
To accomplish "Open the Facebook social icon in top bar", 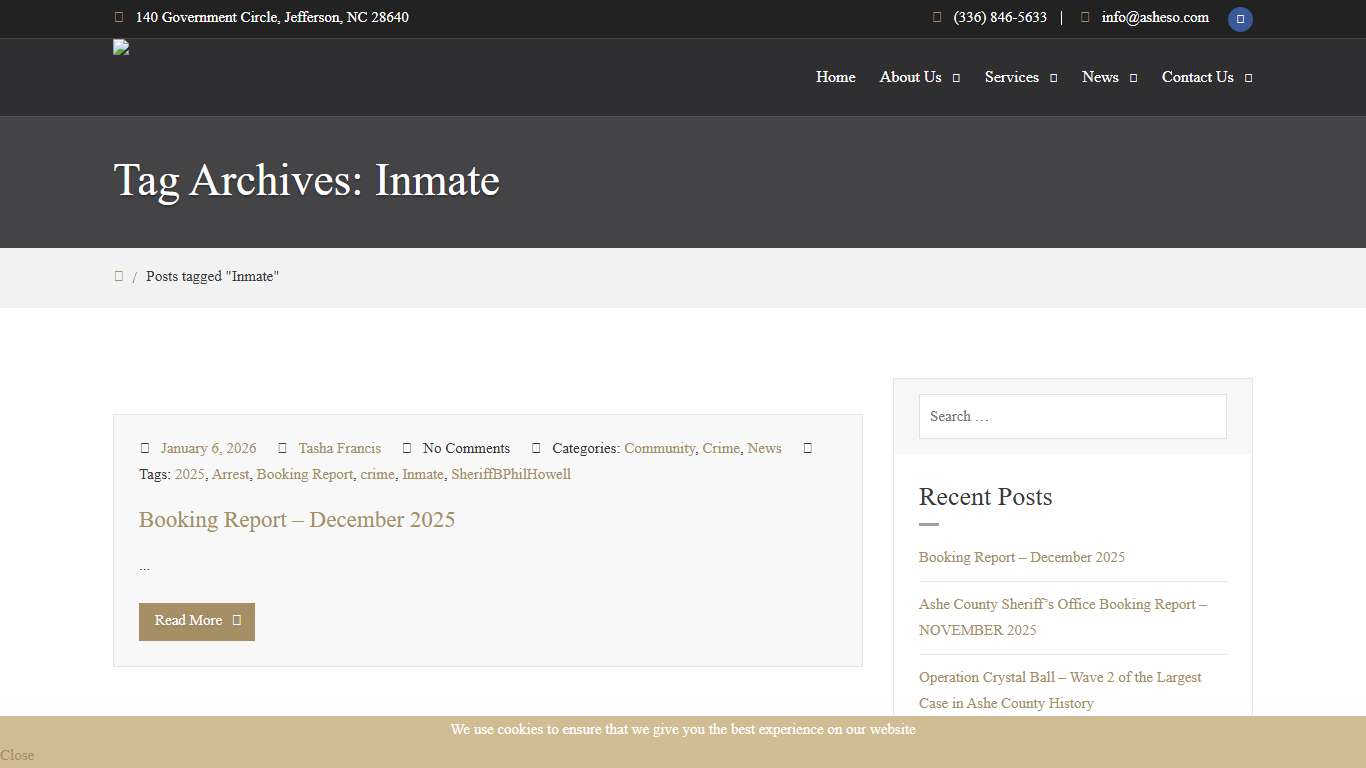I will point(1240,19).
